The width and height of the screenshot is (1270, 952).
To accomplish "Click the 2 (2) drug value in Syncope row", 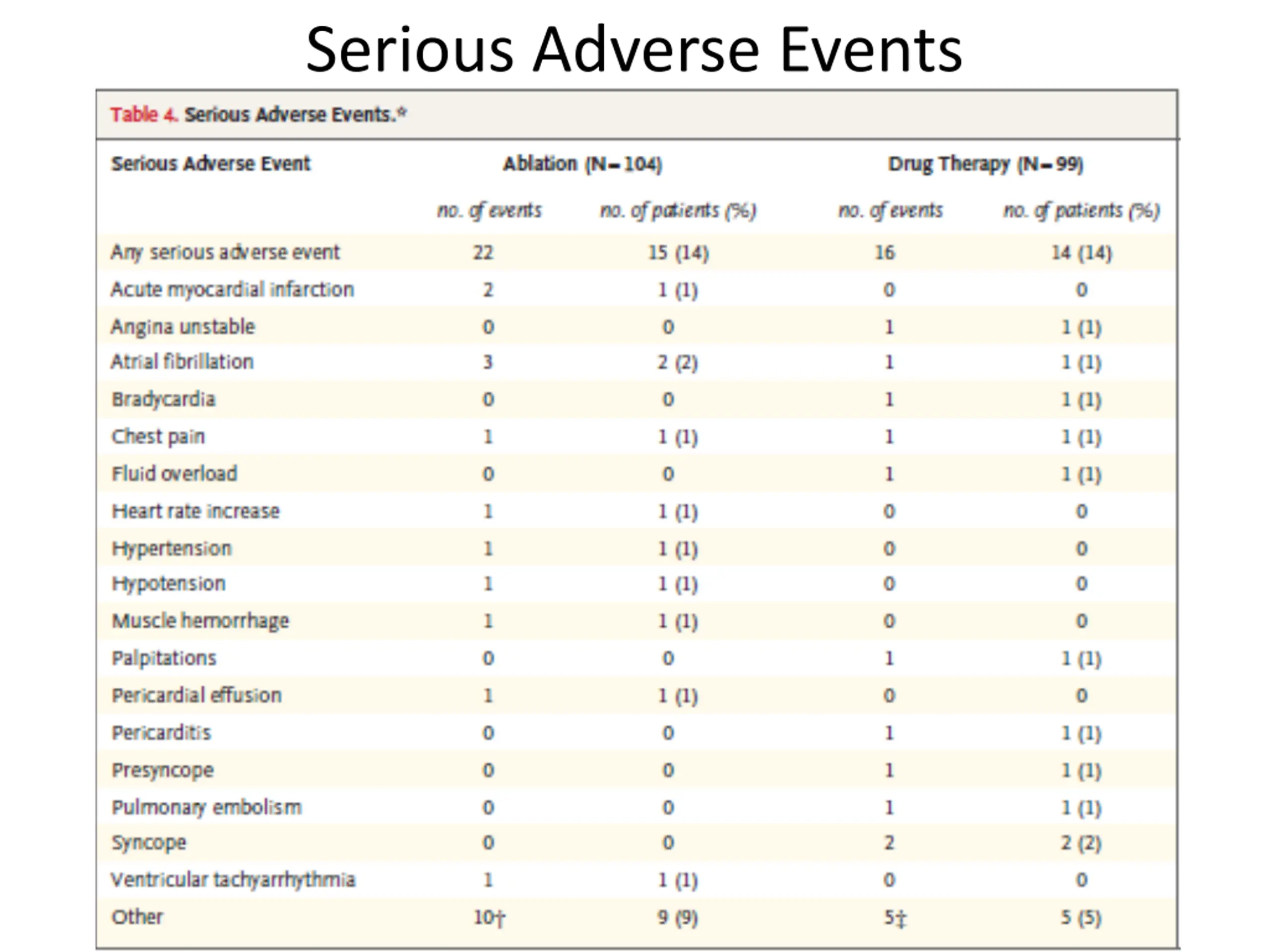I will point(1081,843).
